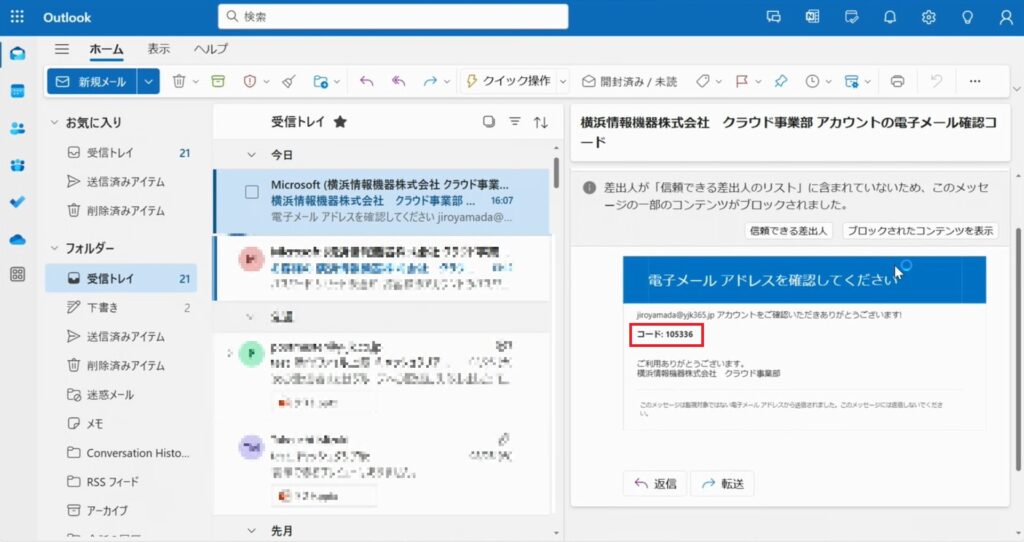The width and height of the screenshot is (1024, 542).
Task: Select 迷惑メール folder
Action: click(121, 394)
